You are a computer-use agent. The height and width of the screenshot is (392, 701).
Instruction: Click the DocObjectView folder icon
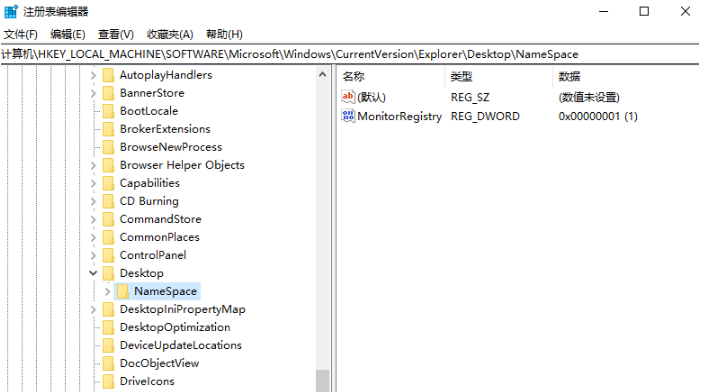(x=108, y=363)
